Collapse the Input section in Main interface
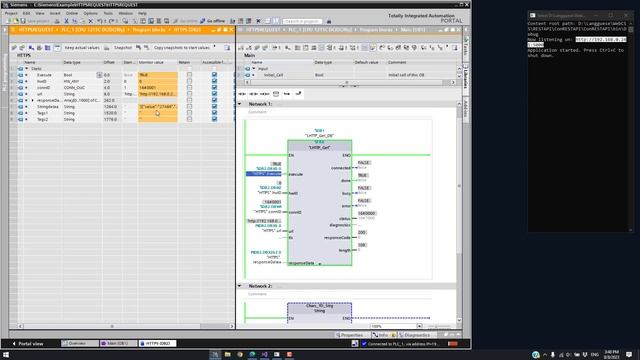Viewport: 640px width, 360px height. tap(253, 69)
